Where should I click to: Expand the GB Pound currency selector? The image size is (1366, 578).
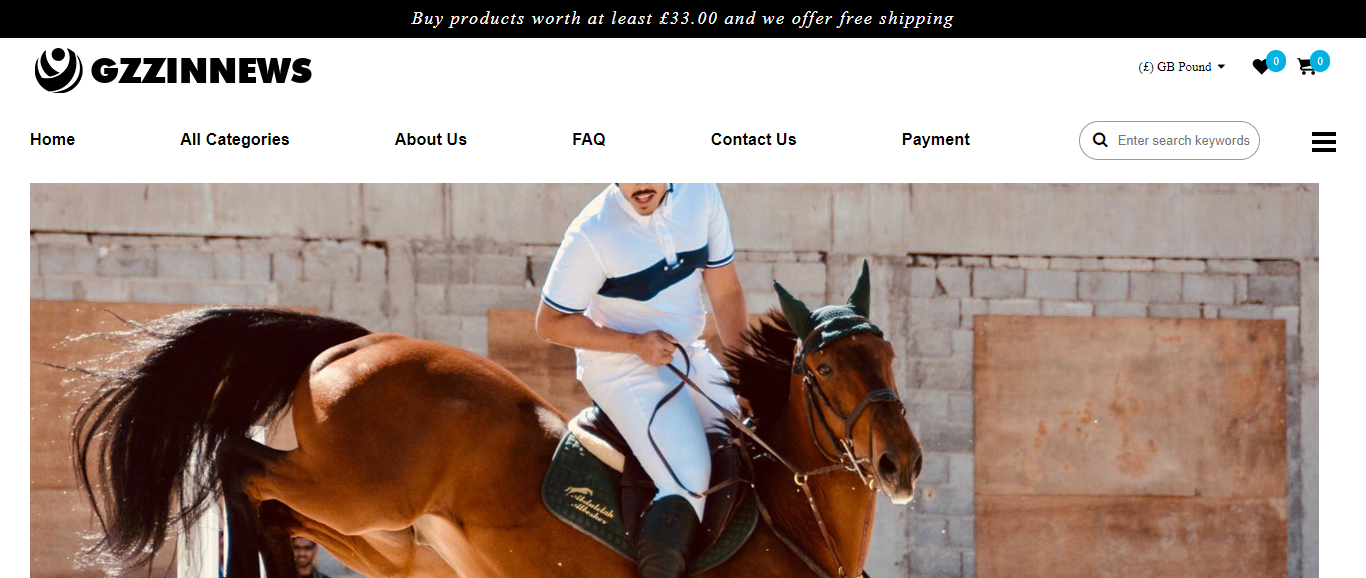point(1182,67)
